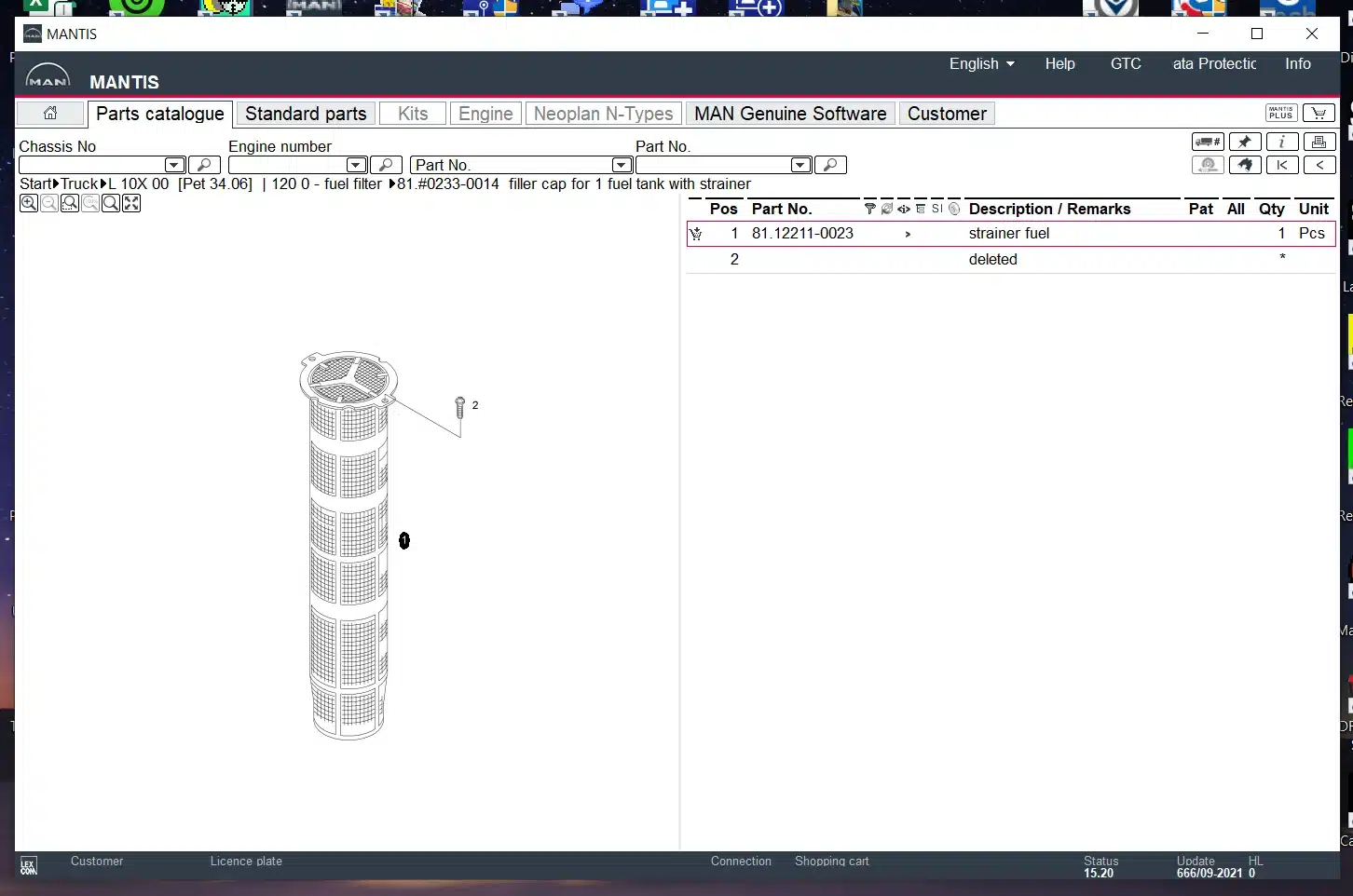
Task: Switch to the MAN Genuine Software tab
Action: (x=790, y=114)
